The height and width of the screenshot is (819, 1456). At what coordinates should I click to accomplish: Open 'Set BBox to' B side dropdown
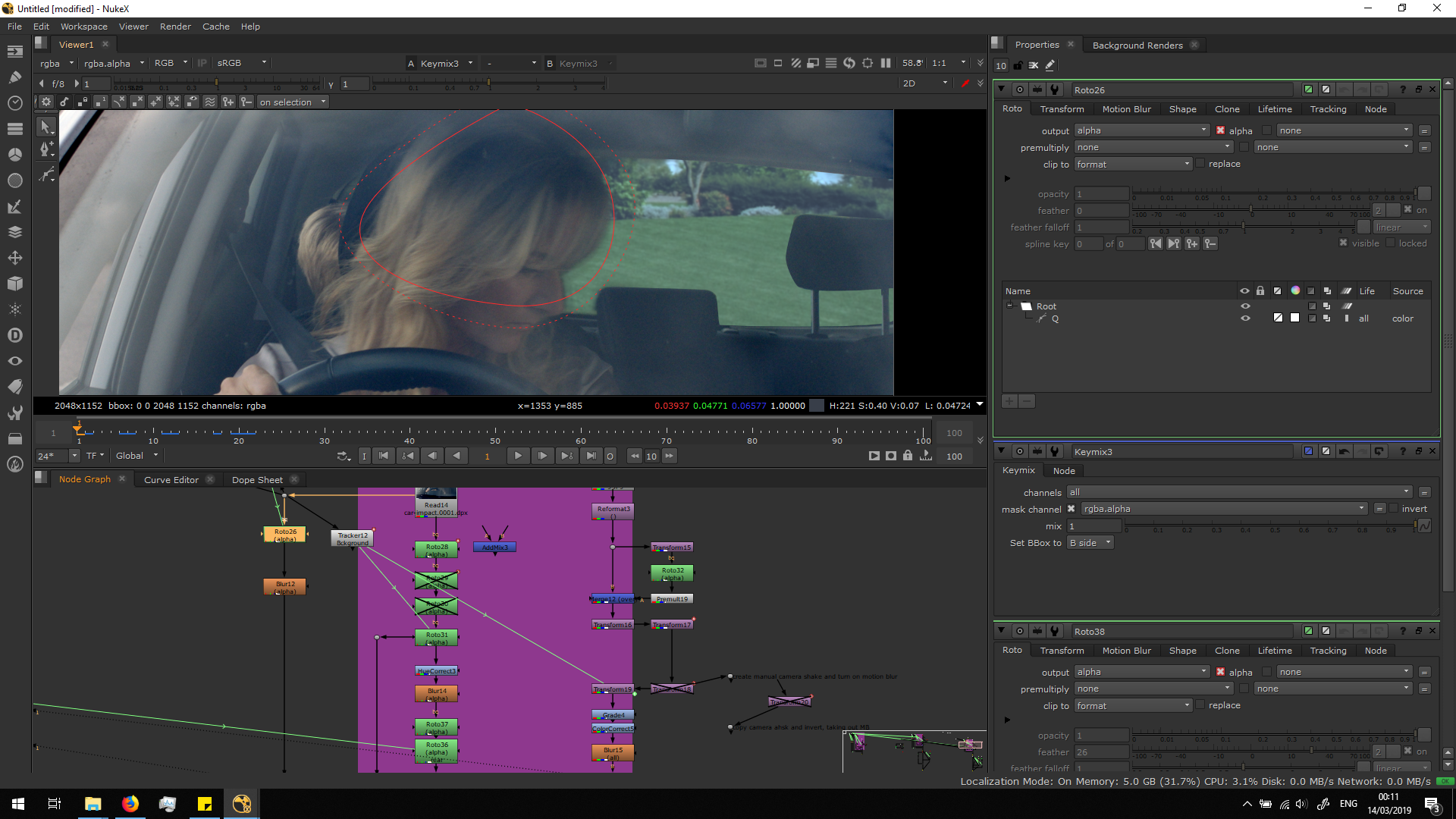[x=1090, y=543]
